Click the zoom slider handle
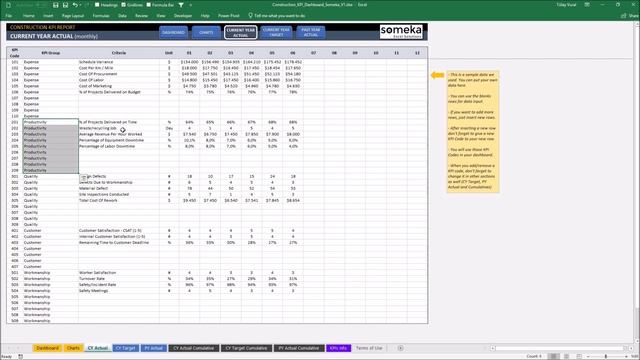Image resolution: width=640 pixels, height=360 pixels. [x=606, y=356]
